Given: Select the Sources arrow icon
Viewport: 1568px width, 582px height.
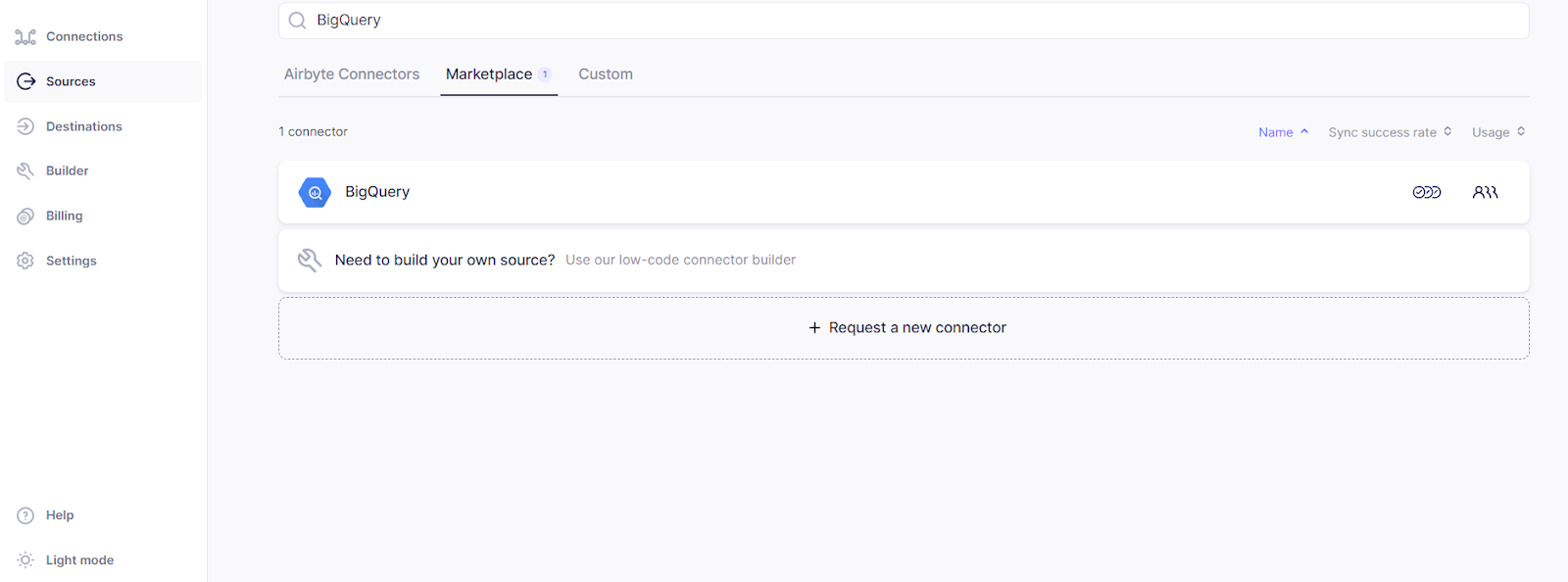Looking at the screenshot, I should [x=25, y=81].
